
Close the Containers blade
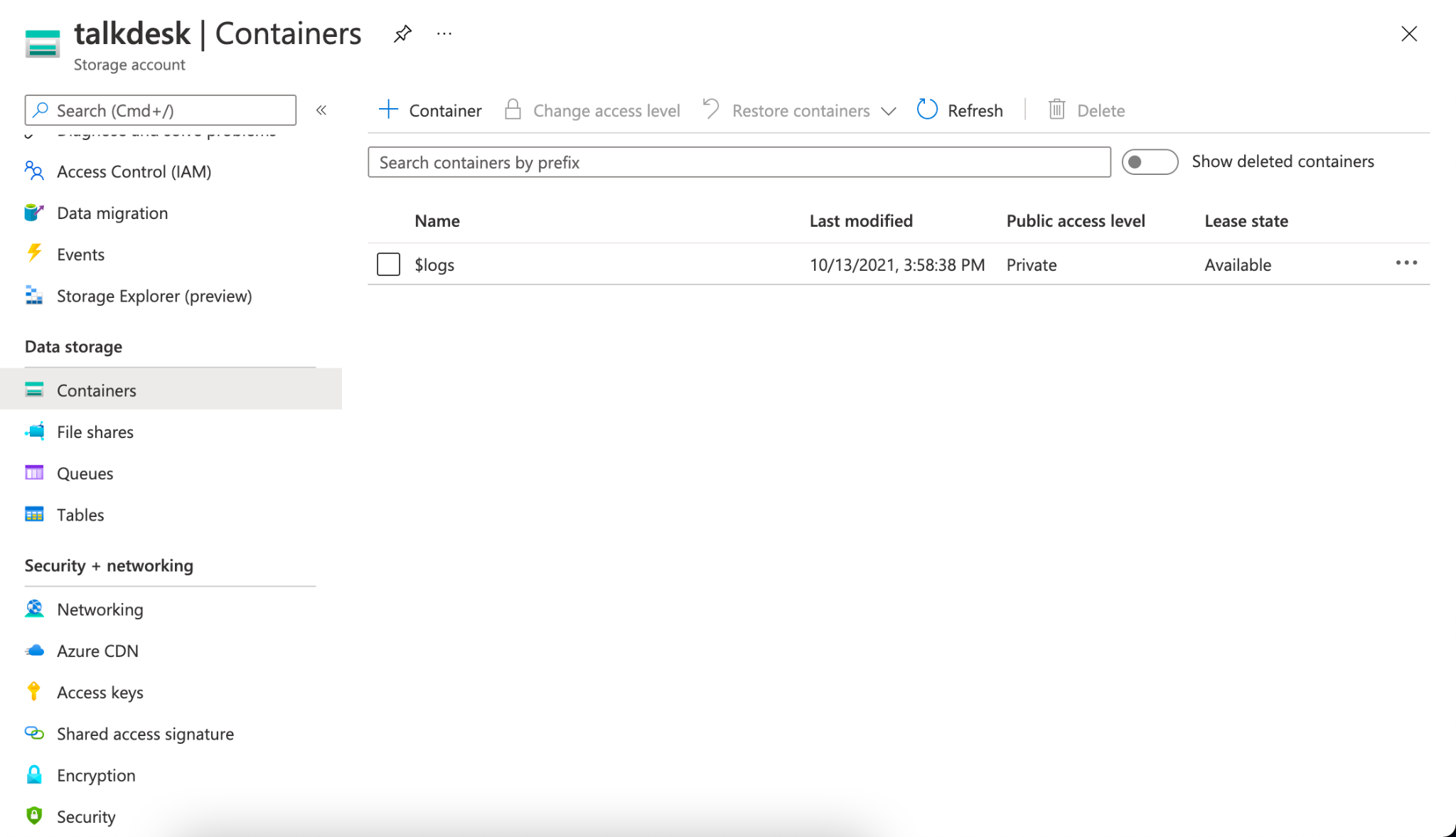point(1408,33)
